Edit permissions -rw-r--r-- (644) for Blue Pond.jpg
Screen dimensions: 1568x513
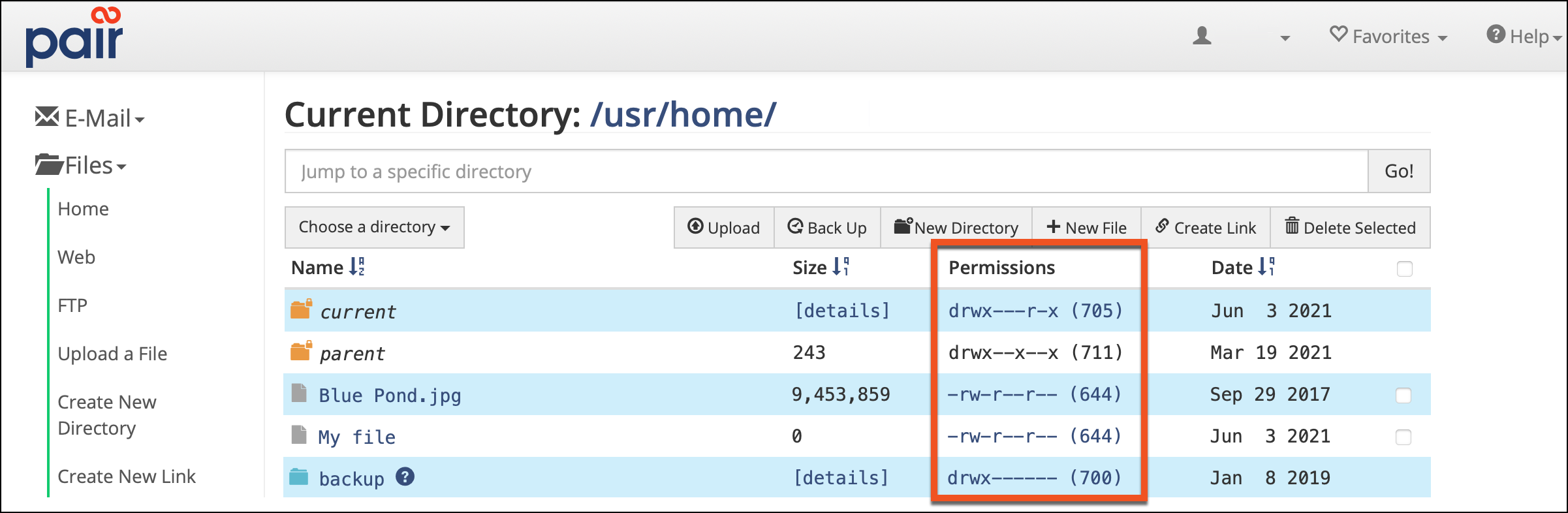tap(1035, 394)
